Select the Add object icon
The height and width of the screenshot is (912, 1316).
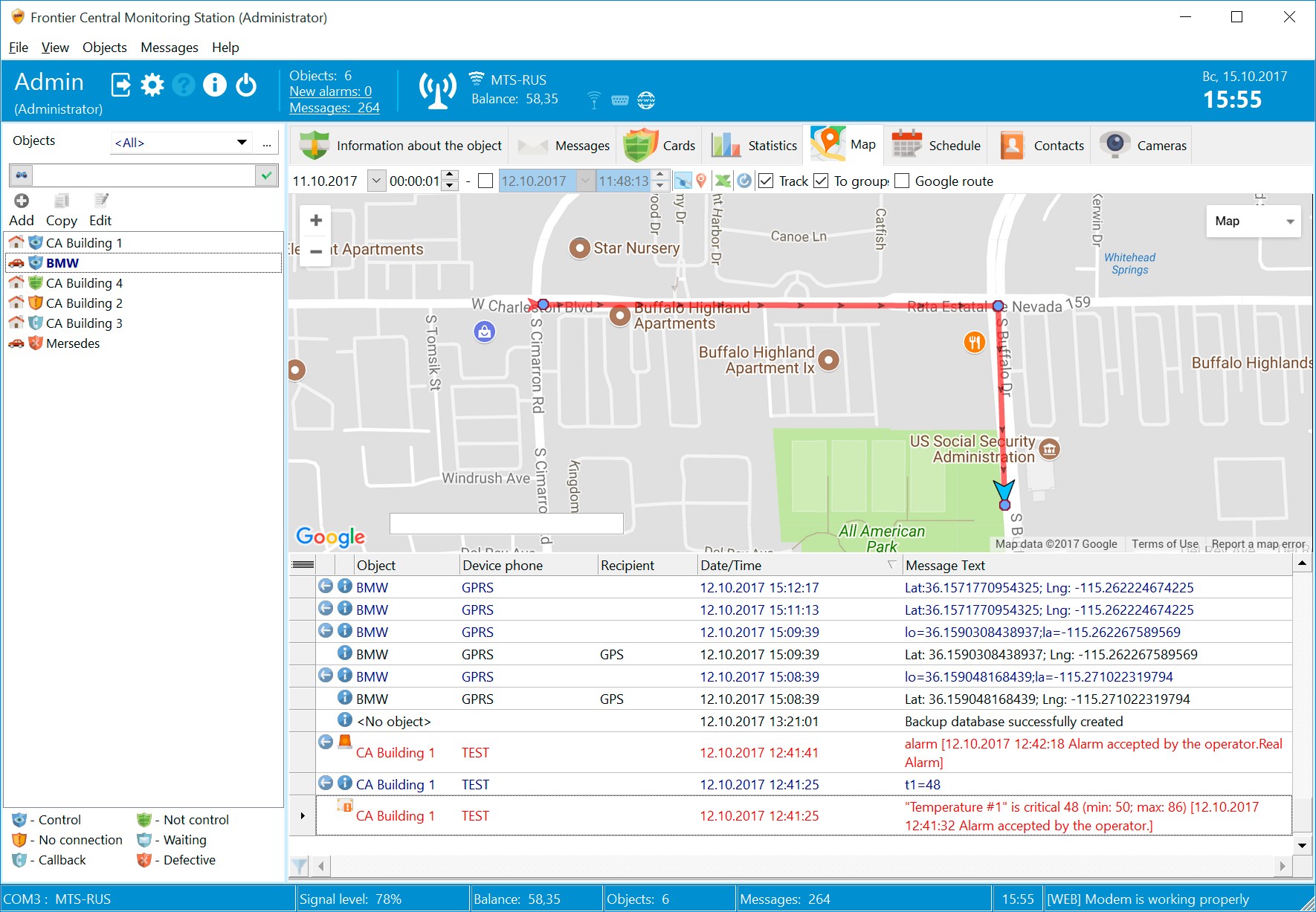(22, 200)
